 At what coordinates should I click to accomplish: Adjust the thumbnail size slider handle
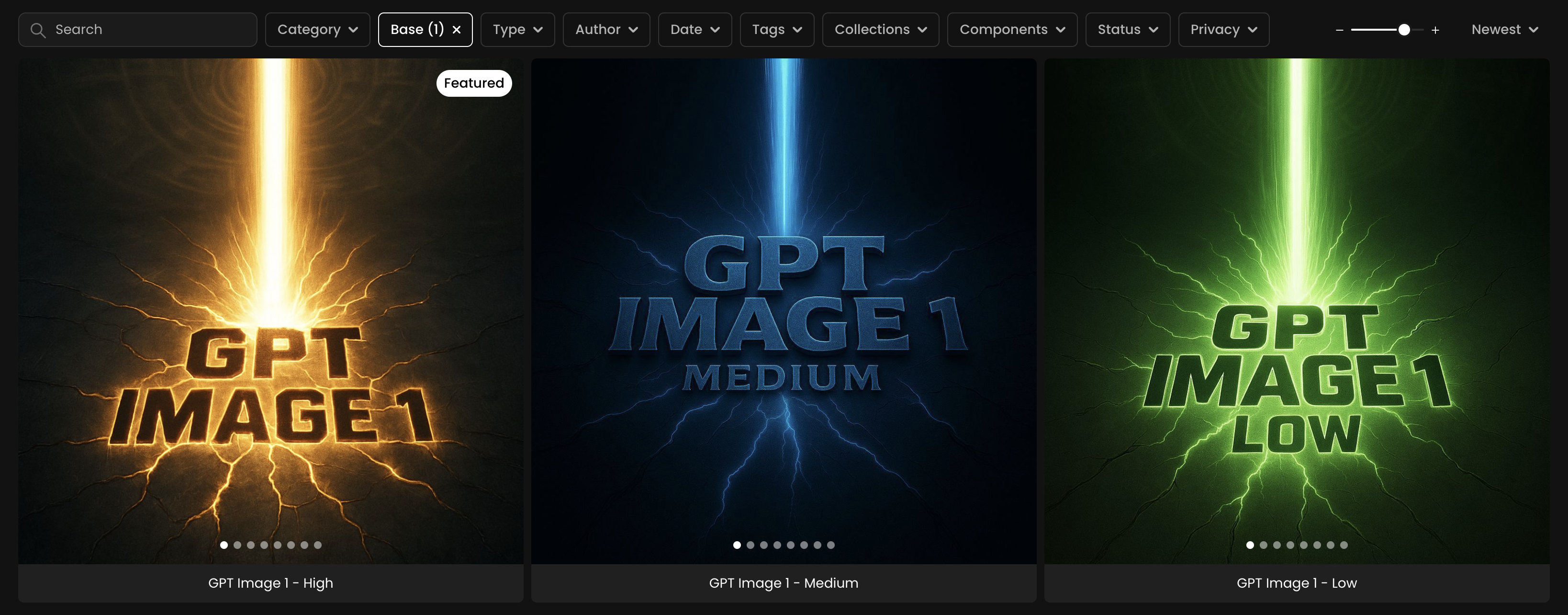[1404, 30]
